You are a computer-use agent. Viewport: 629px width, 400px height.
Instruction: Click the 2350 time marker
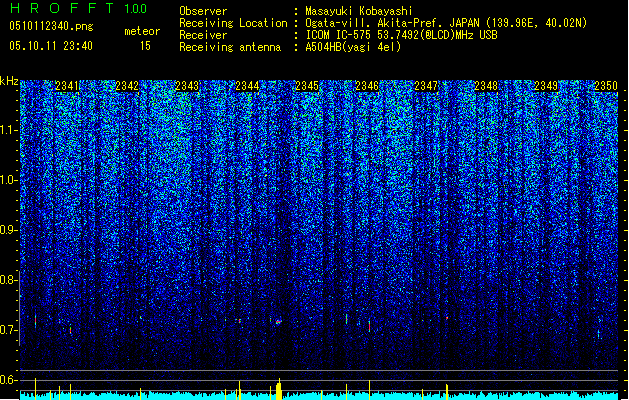pyautogui.click(x=606, y=86)
